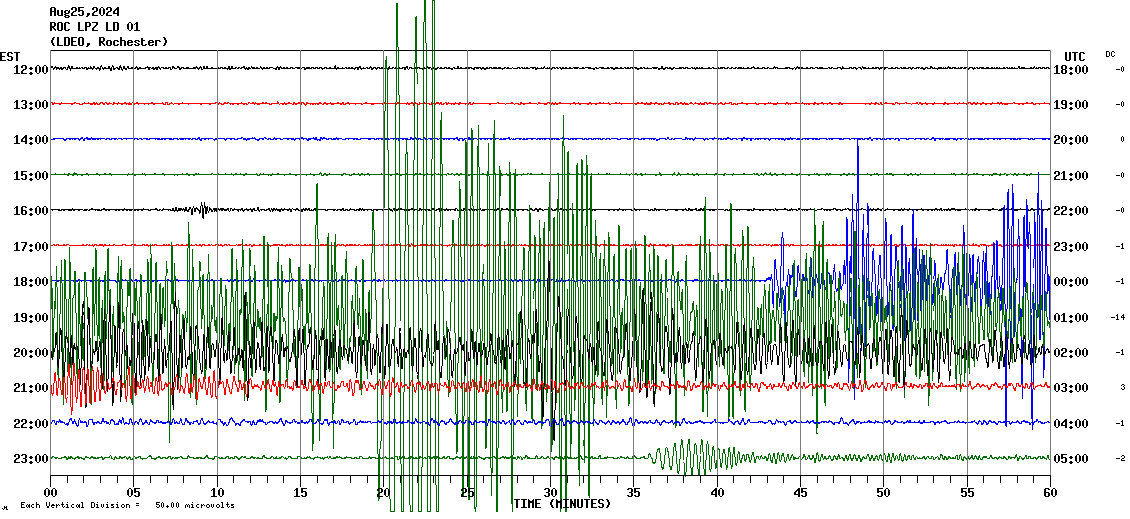Click minute tick label 55 on time axis

pyautogui.click(x=966, y=493)
